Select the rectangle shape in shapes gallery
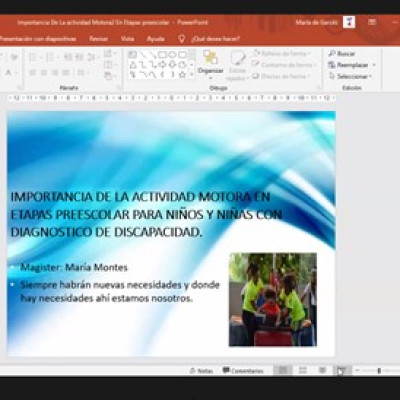 (x=162, y=54)
